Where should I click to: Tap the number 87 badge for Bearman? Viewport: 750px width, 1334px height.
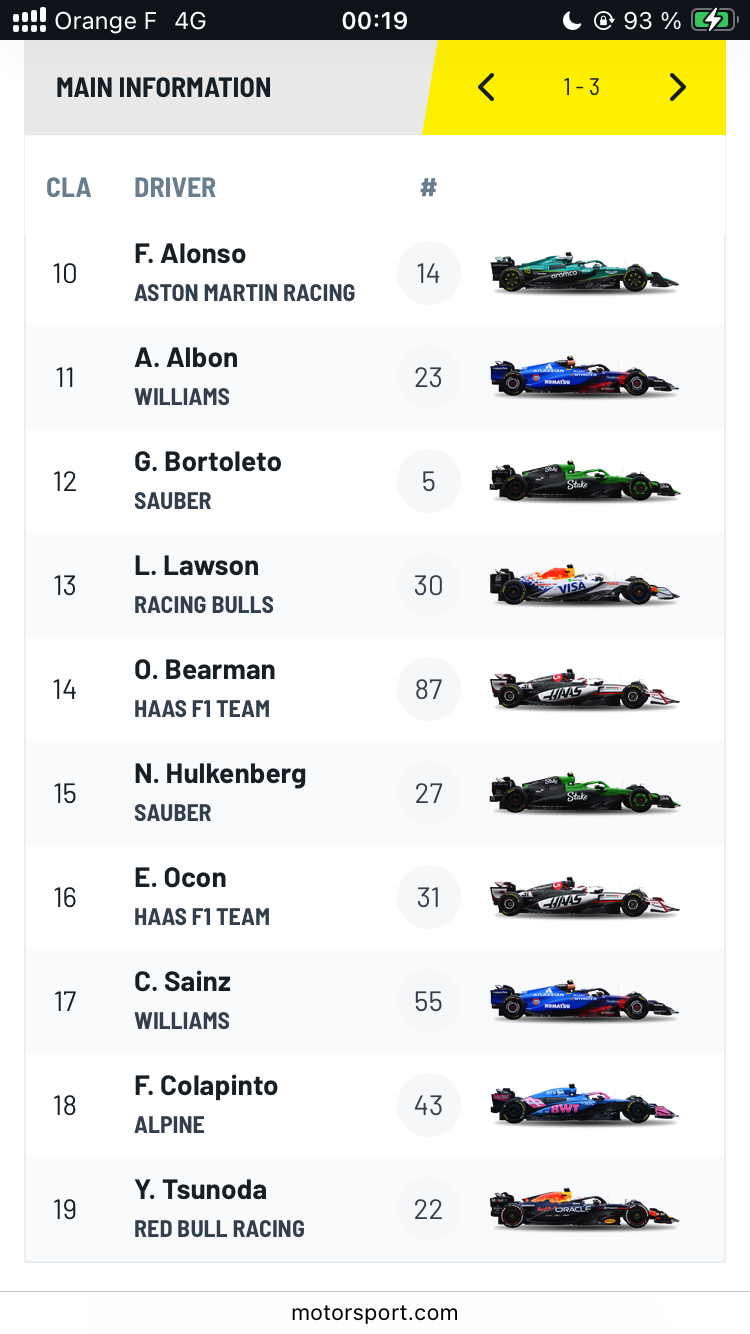click(429, 689)
